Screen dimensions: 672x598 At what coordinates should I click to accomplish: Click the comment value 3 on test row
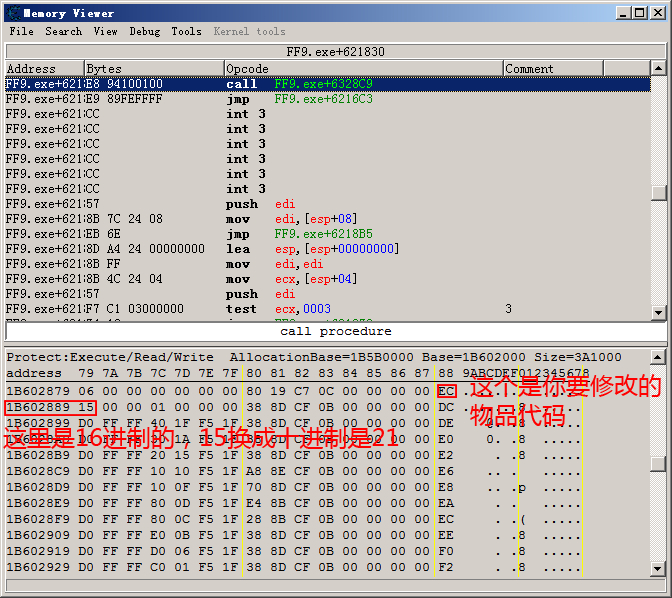[508, 309]
